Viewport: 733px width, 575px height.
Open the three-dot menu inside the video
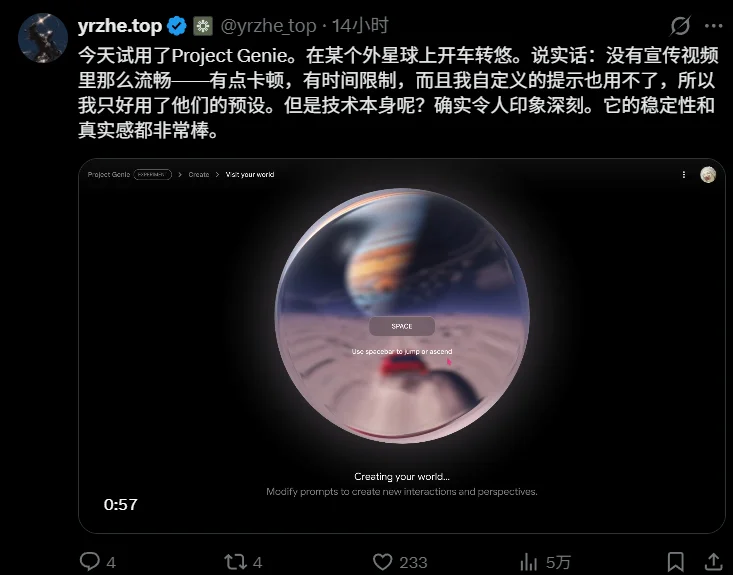tap(683, 174)
